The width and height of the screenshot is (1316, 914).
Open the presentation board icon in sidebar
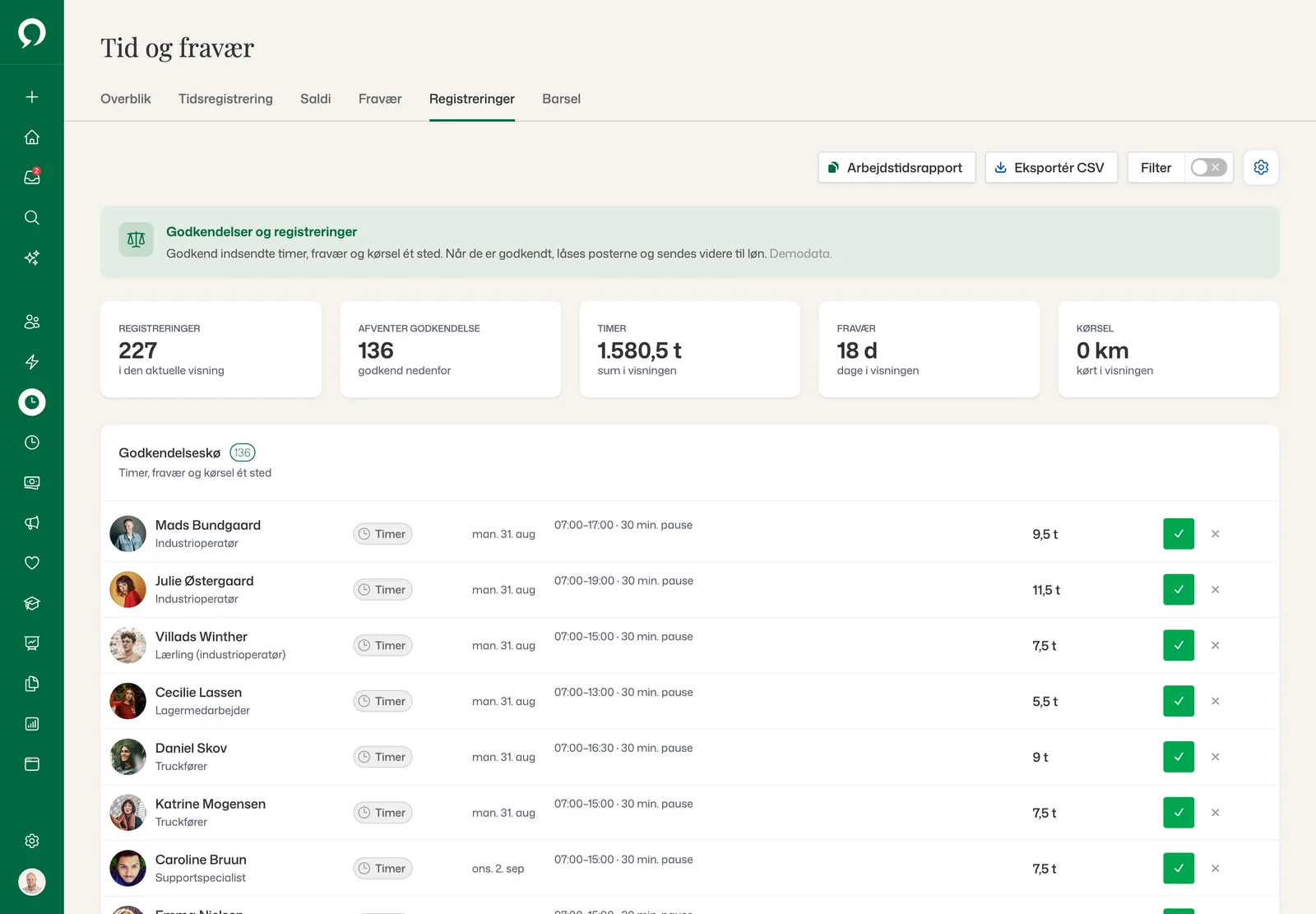point(32,643)
